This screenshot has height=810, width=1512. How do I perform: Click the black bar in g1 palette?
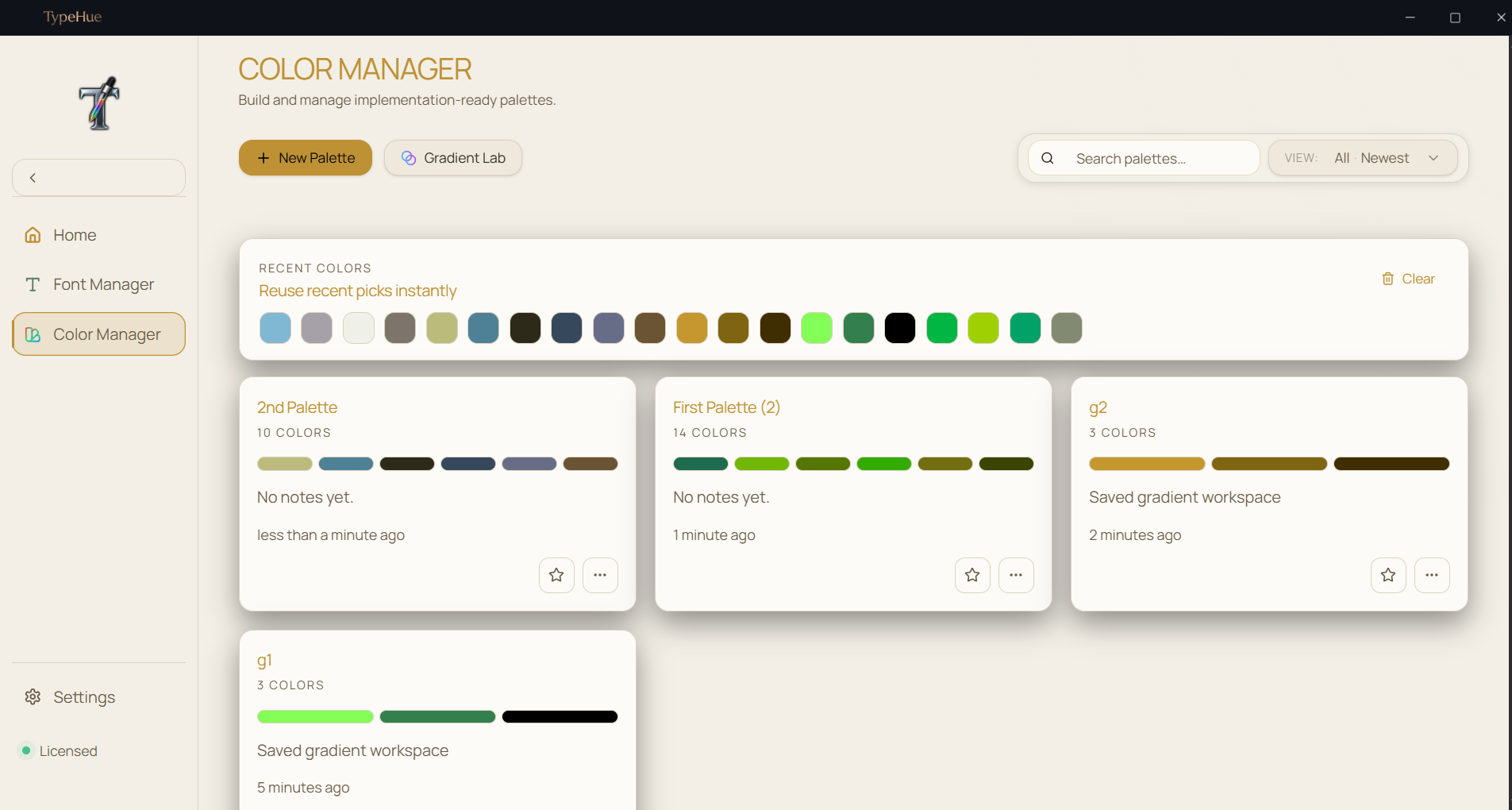pyautogui.click(x=560, y=717)
